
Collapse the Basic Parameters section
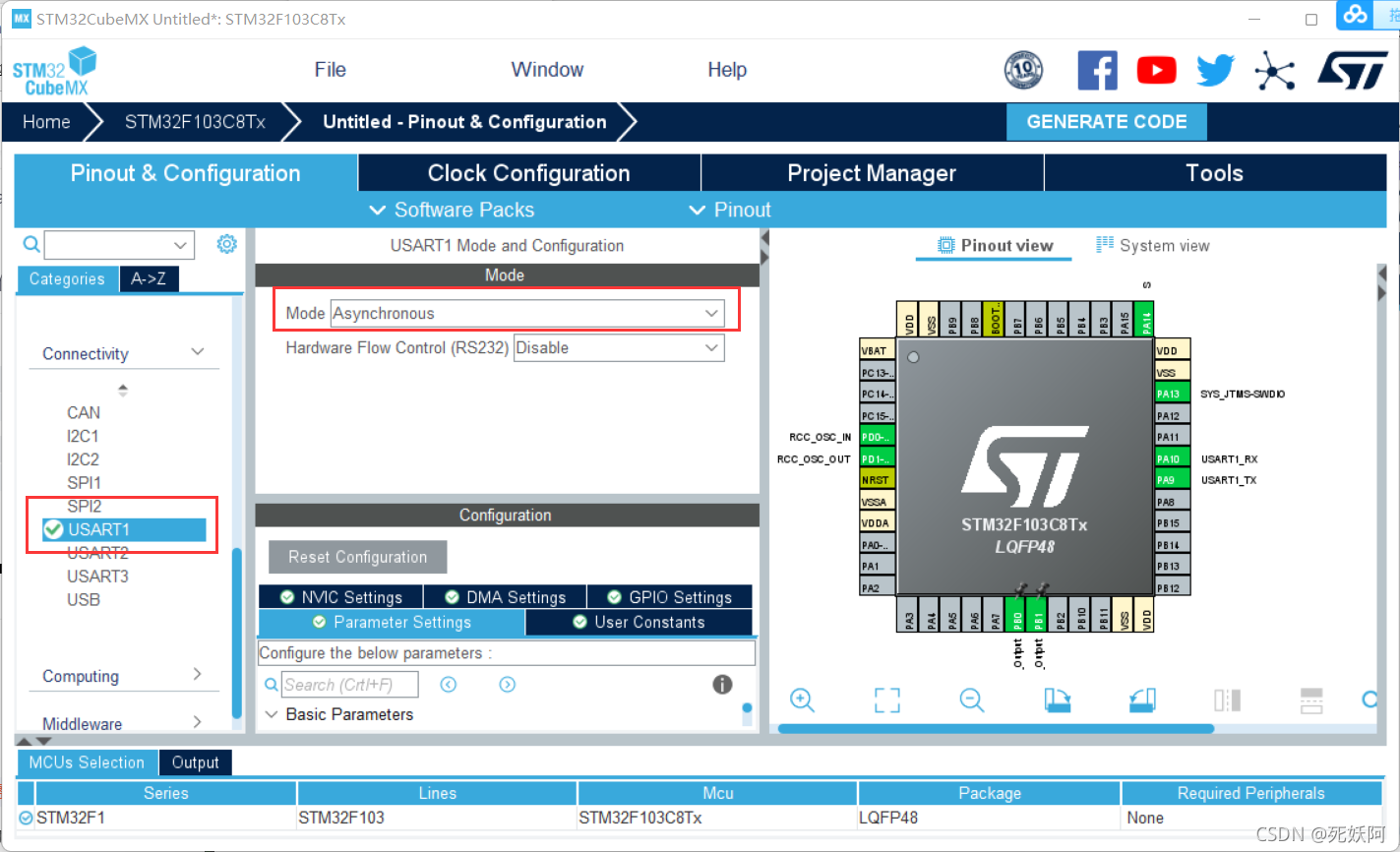(x=273, y=714)
